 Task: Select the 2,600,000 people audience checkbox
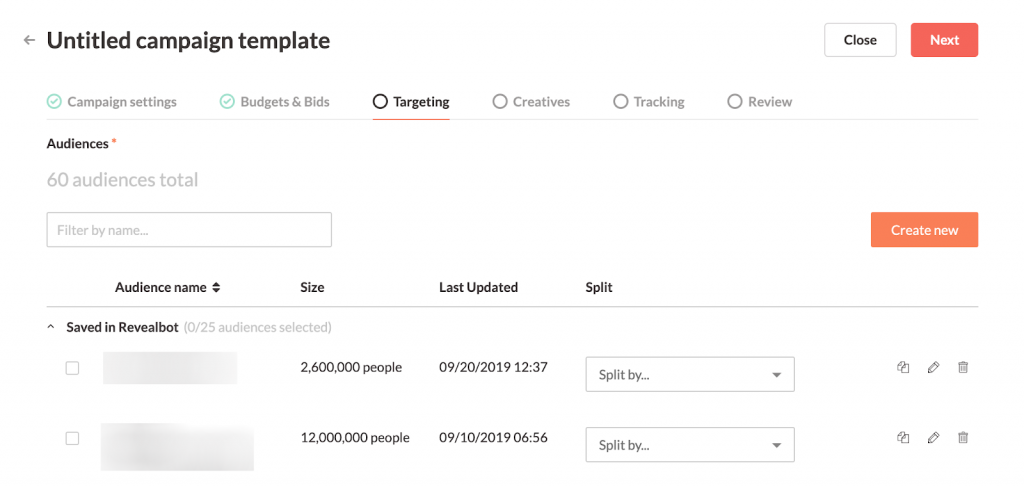coord(72,368)
